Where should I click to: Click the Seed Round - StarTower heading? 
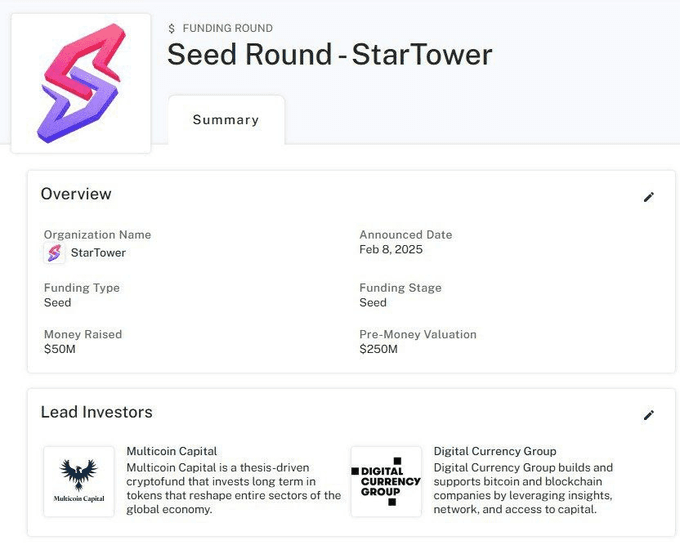[329, 54]
